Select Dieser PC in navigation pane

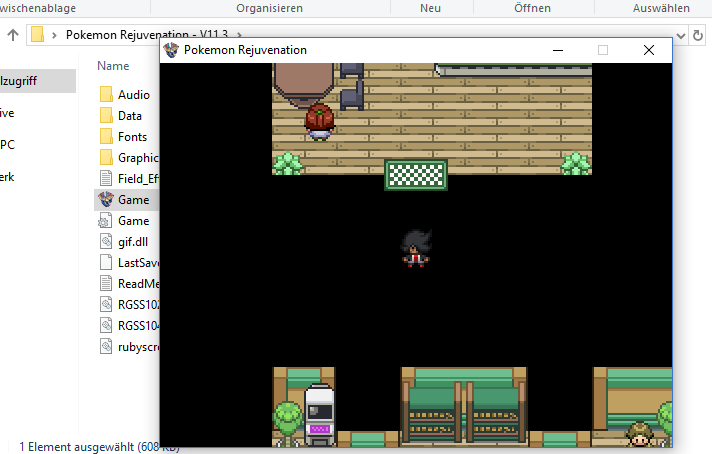point(8,145)
